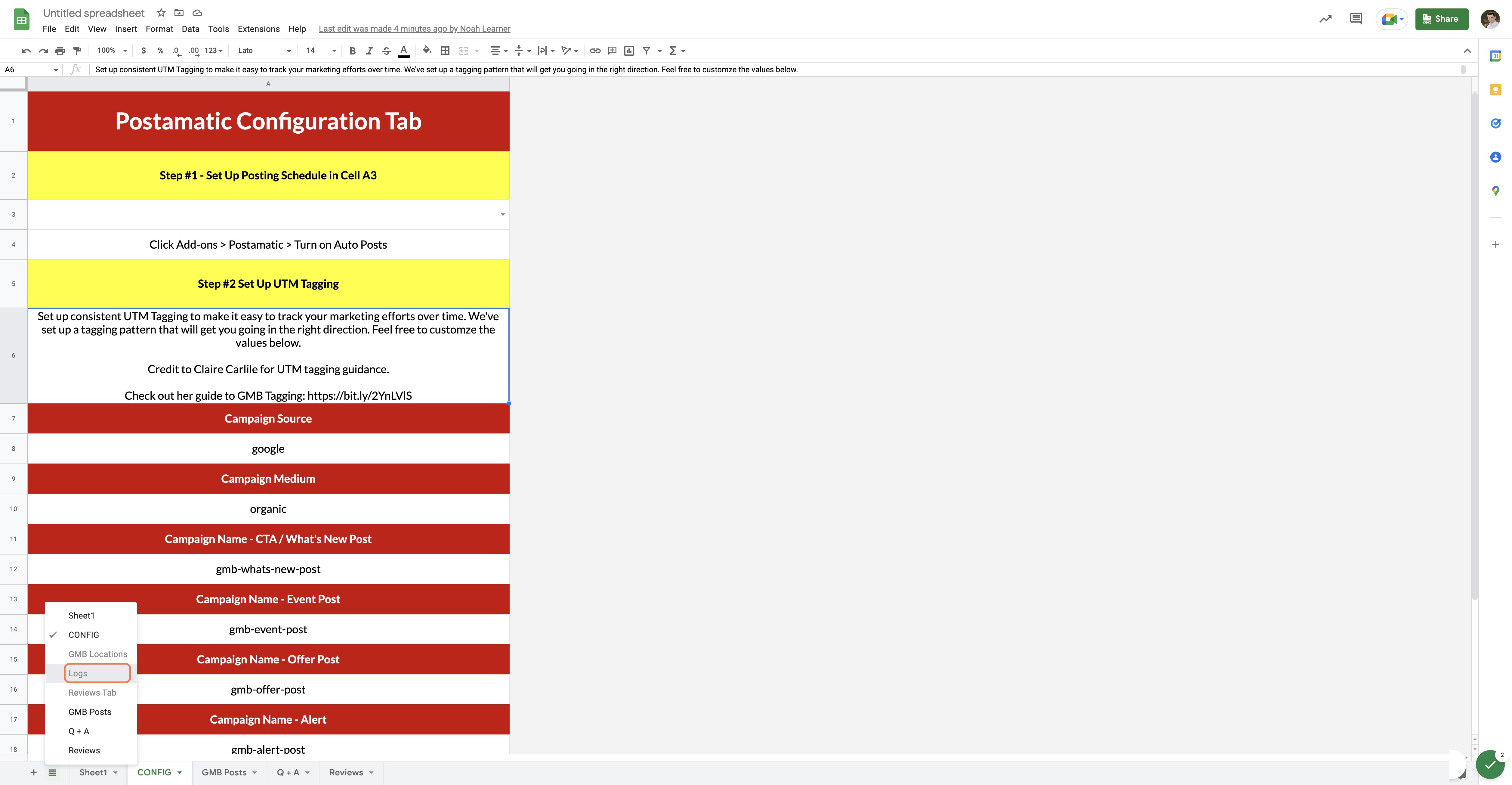The width and height of the screenshot is (1512, 785).
Task: Insert a comment from the toolbar
Action: (612, 51)
